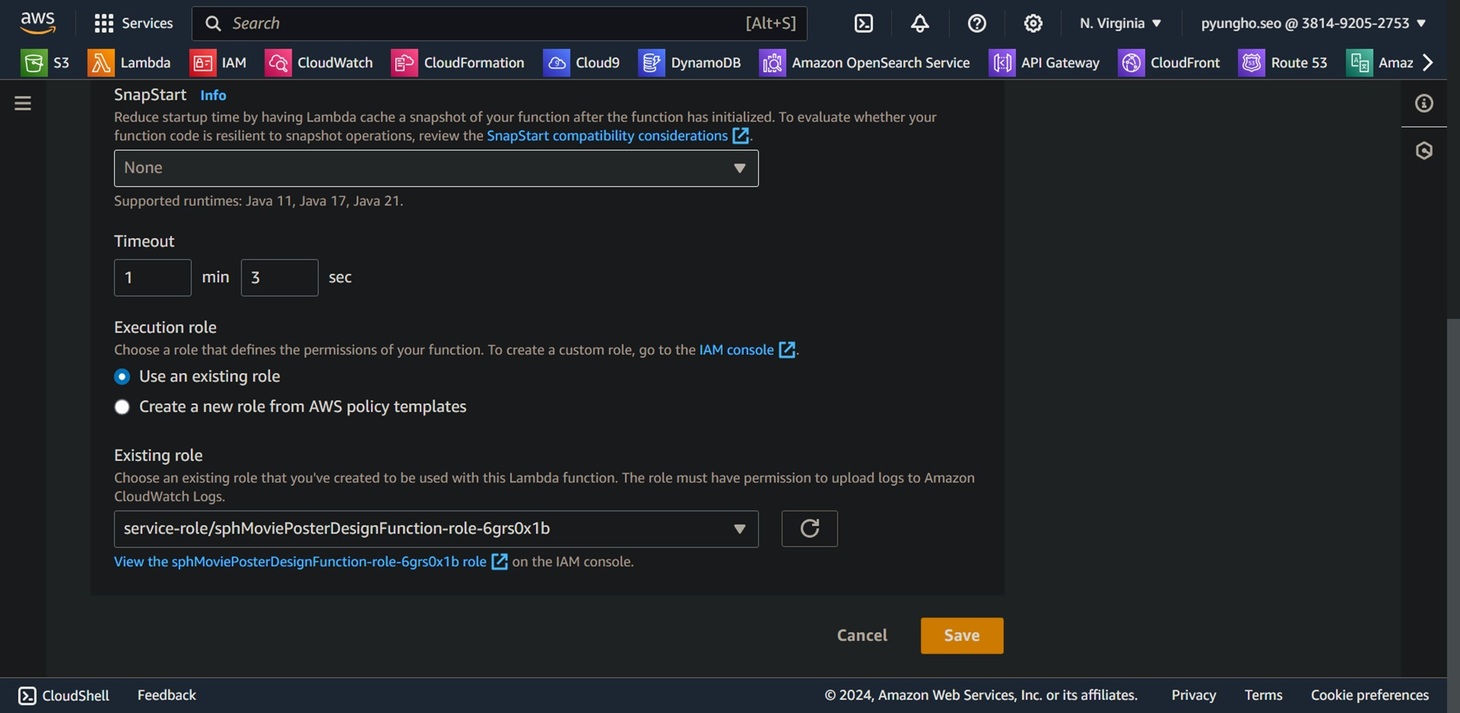Image resolution: width=1460 pixels, height=713 pixels.
Task: Open the S3 service shortcut
Action: click(46, 62)
